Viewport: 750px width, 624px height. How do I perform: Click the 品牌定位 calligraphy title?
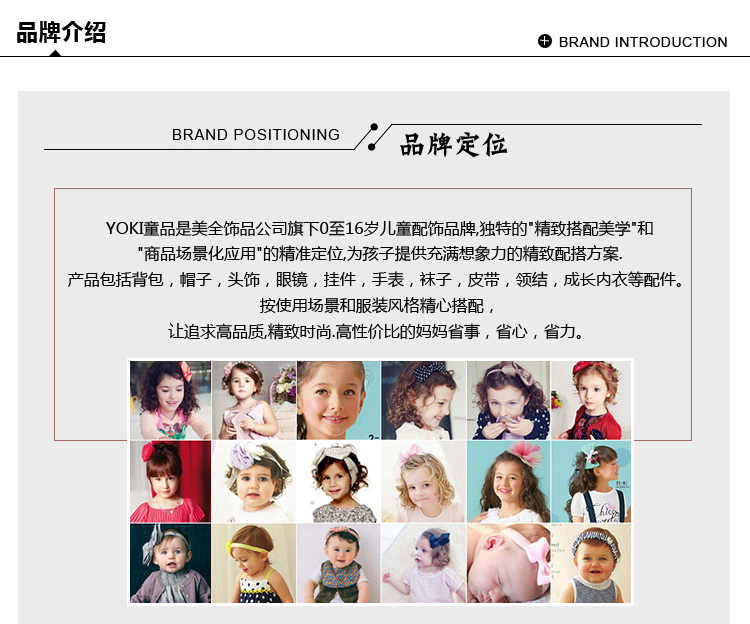453,144
